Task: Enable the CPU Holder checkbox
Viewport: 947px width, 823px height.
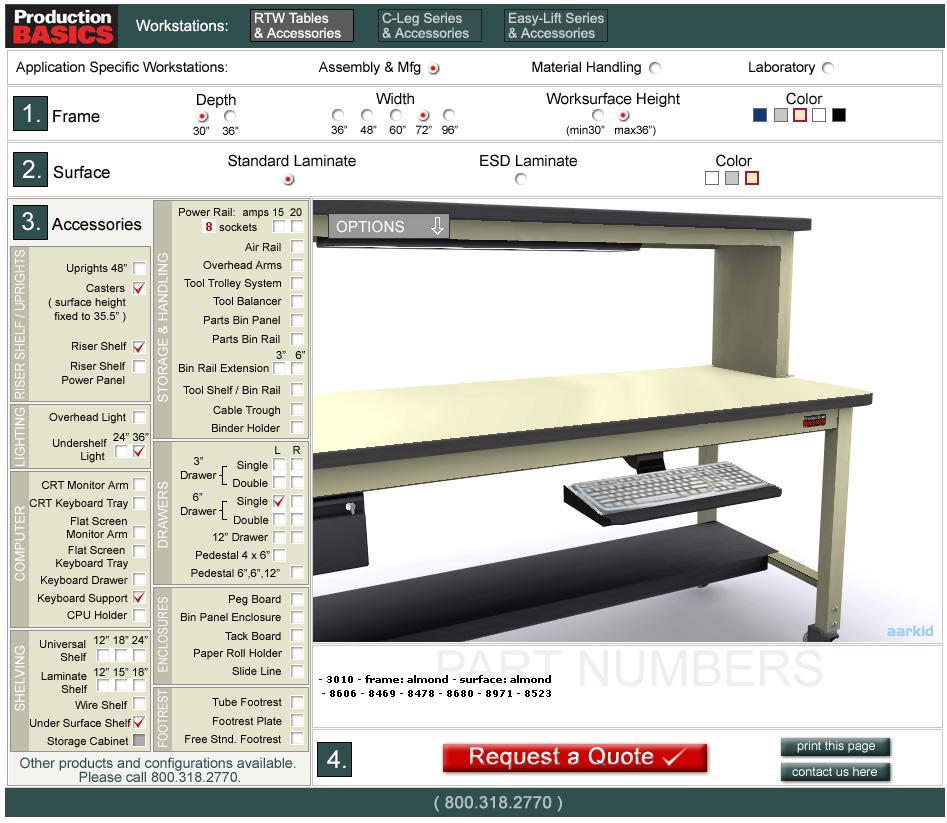Action: [x=139, y=615]
